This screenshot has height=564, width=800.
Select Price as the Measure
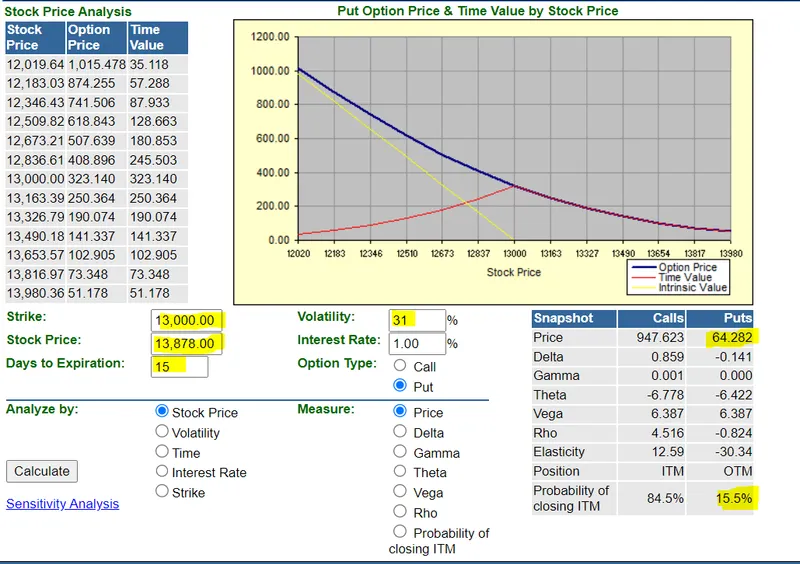401,412
